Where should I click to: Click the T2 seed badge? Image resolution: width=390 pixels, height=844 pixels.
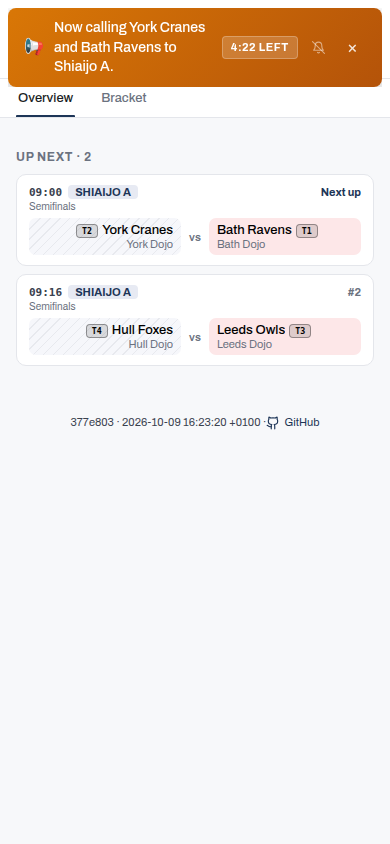point(87,231)
